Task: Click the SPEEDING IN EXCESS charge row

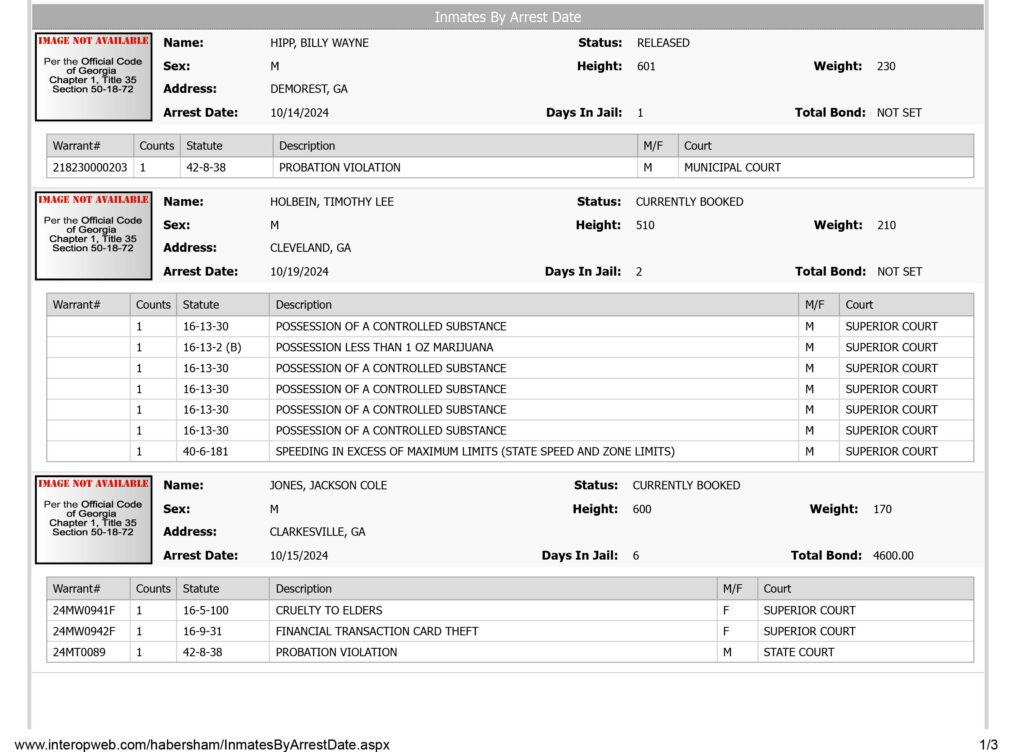Action: 510,451
